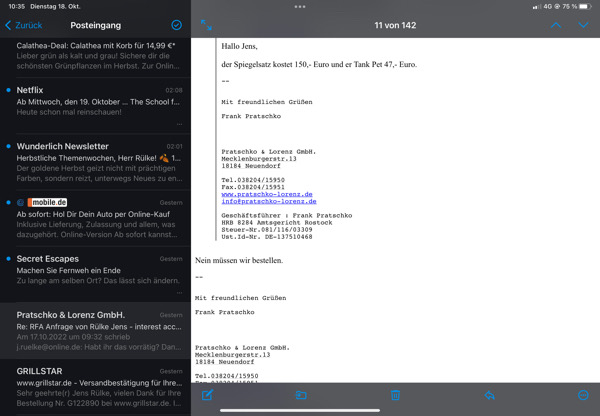Toggle unread dot on Wunderlich Newsletter
600x416 pixels.
click(x=8, y=146)
